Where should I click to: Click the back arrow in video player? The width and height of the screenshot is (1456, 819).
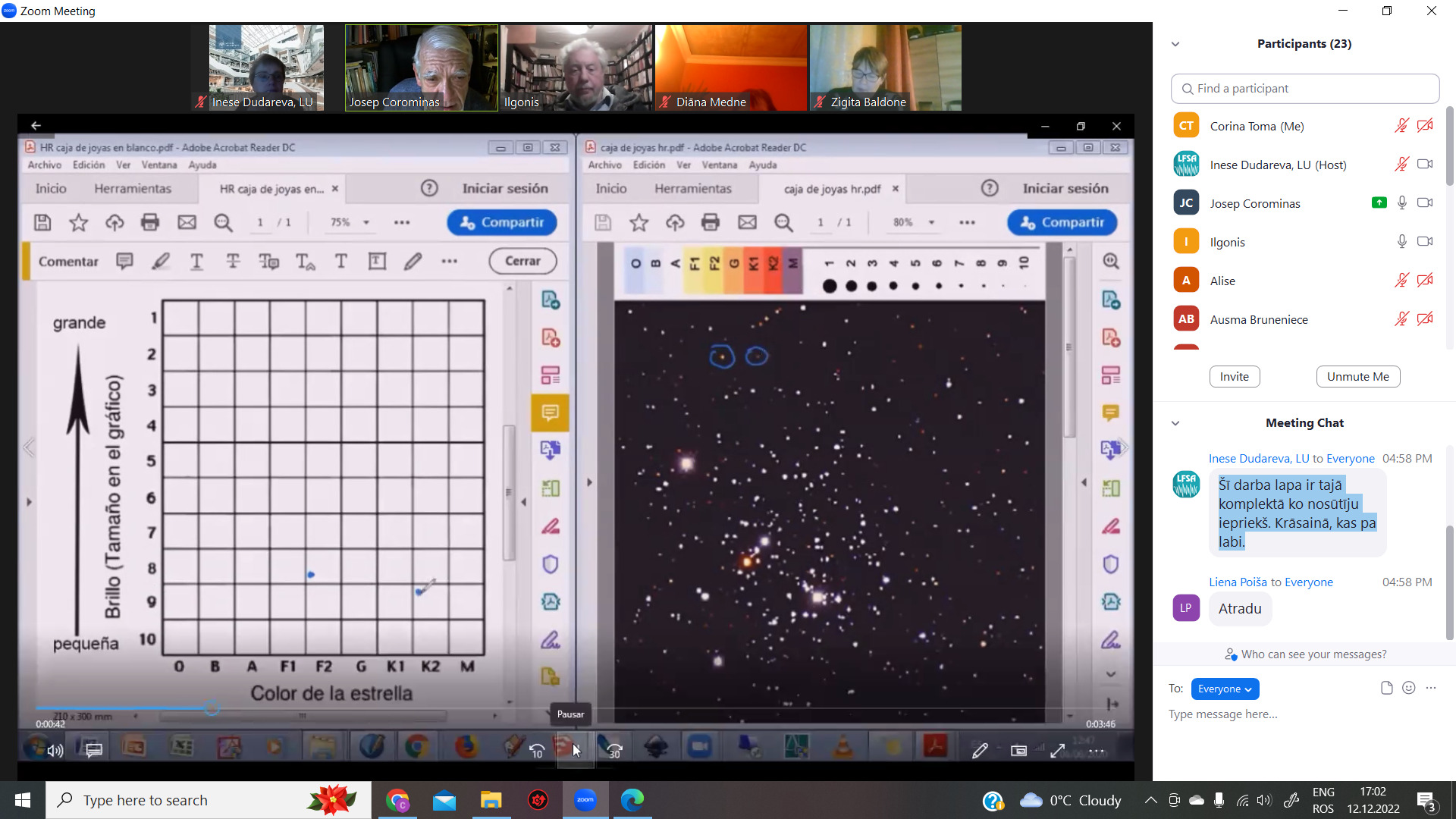pos(36,126)
